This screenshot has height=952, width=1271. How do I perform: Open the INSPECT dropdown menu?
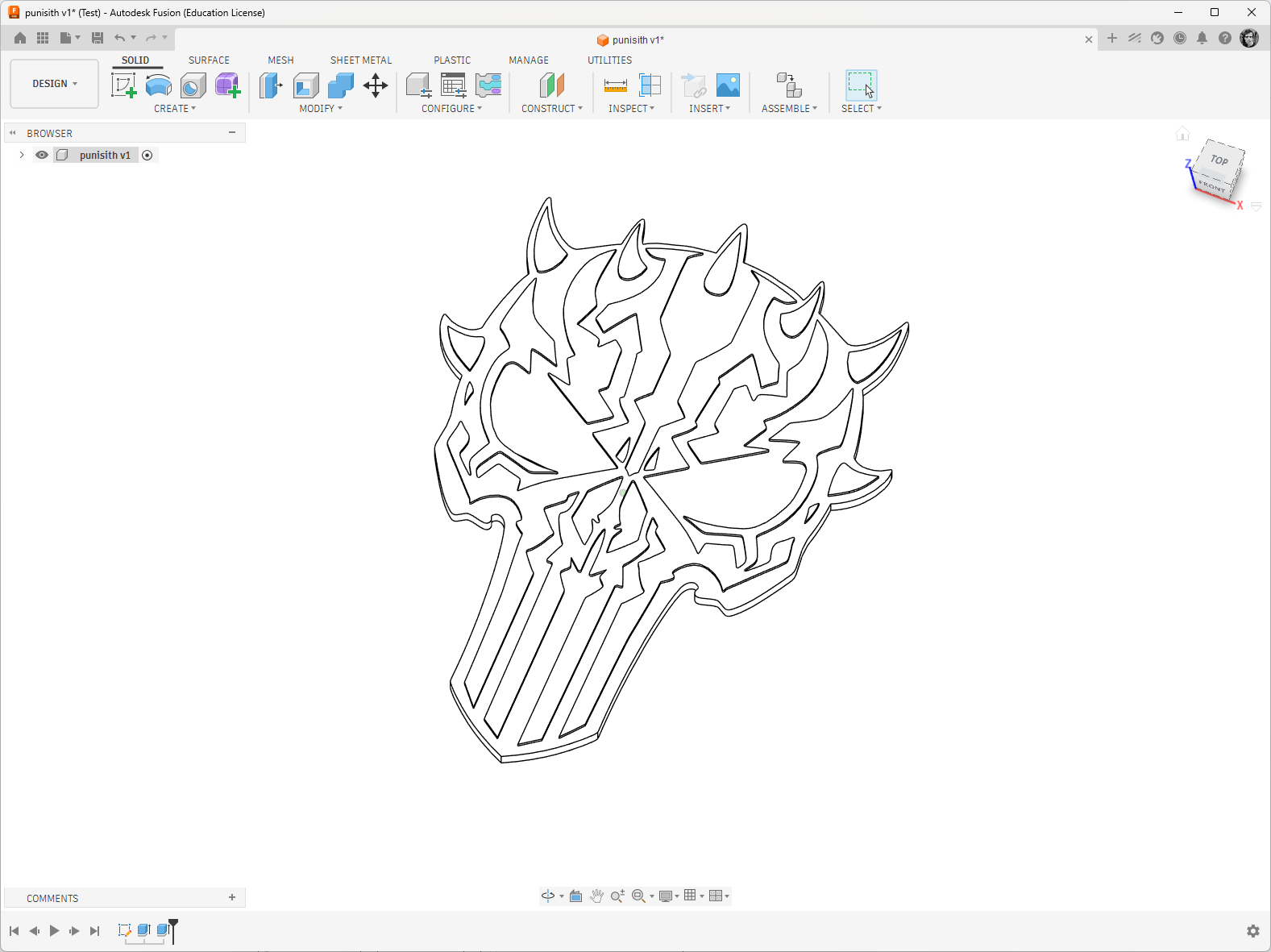coord(631,109)
